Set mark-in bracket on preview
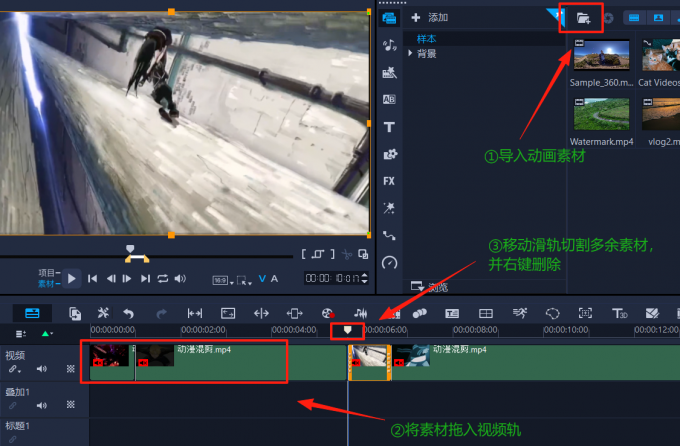Image resolution: width=680 pixels, height=446 pixels. (304, 254)
